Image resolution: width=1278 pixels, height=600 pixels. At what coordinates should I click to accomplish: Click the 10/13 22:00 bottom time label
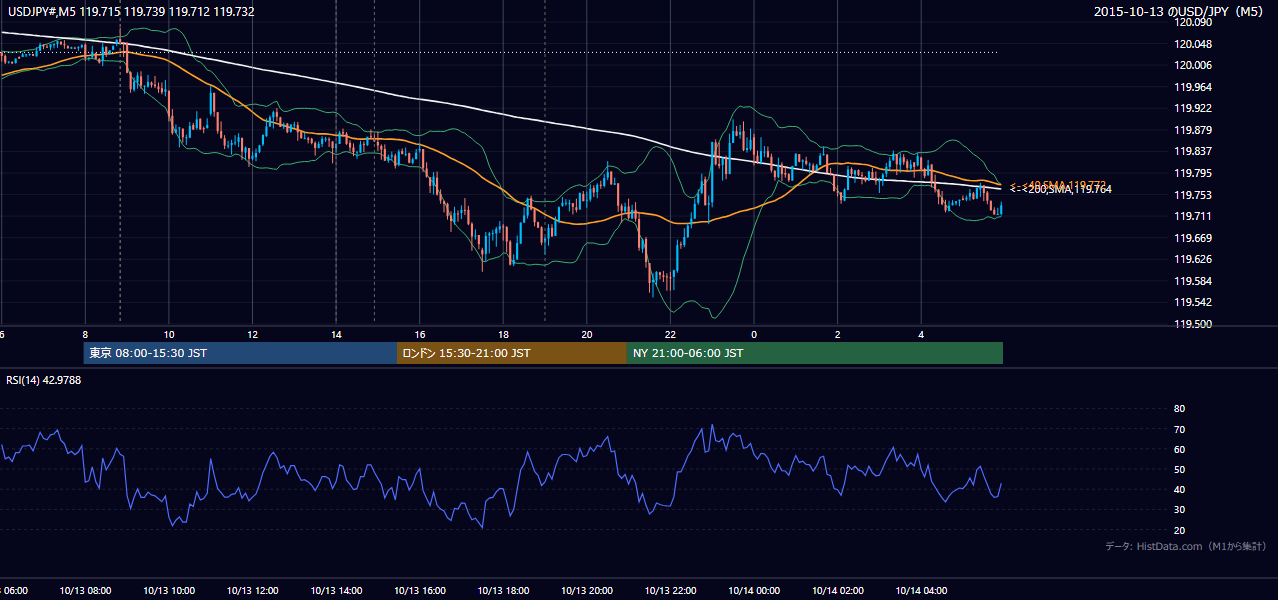point(670,591)
